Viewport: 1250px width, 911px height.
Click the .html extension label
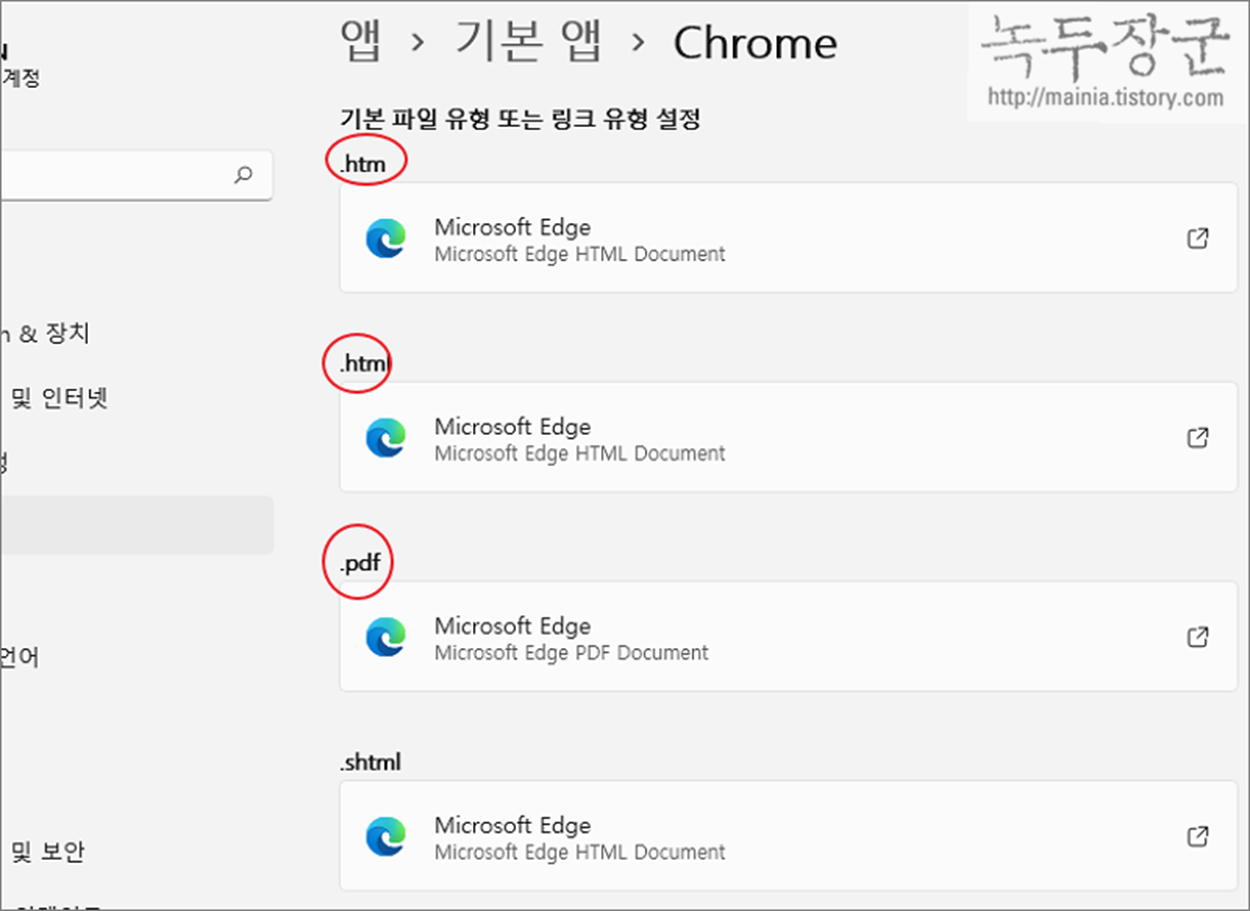[x=363, y=364]
